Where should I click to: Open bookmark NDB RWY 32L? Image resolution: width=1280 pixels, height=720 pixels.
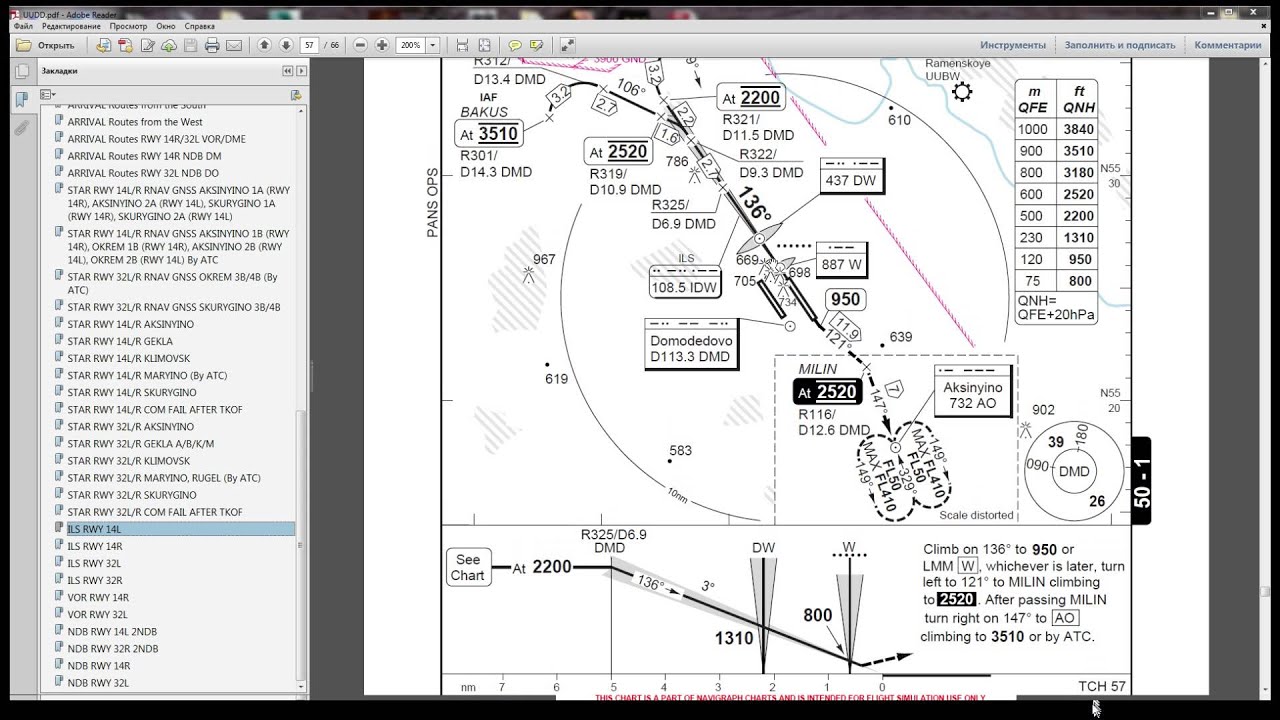[98, 682]
